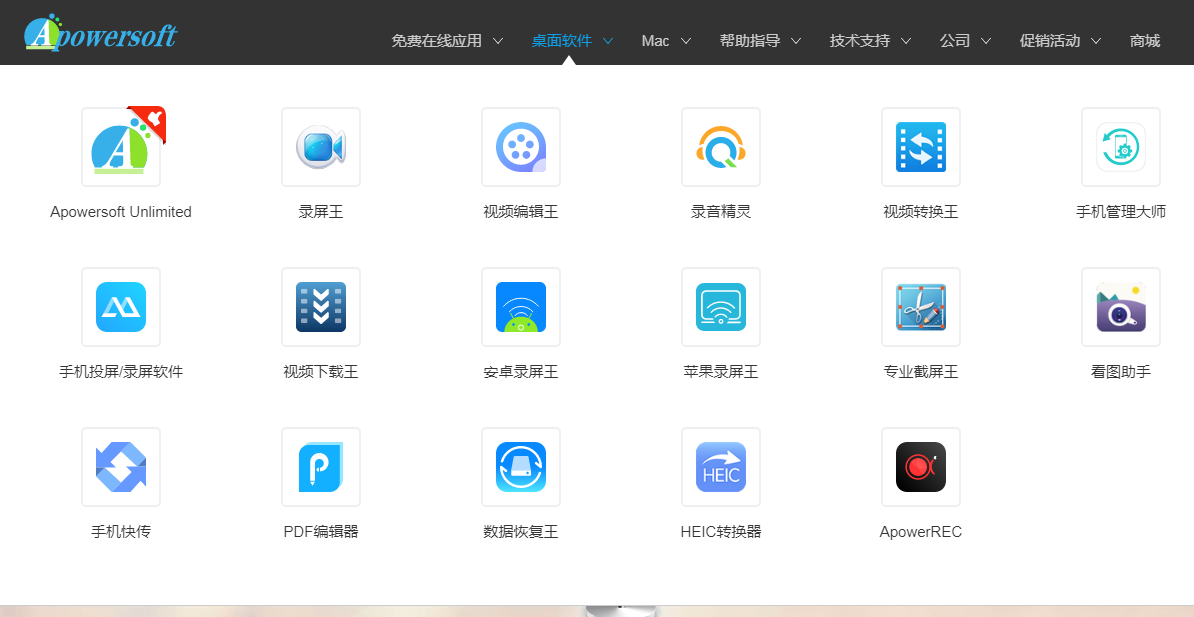Click the 视频转换王 label

click(x=921, y=212)
